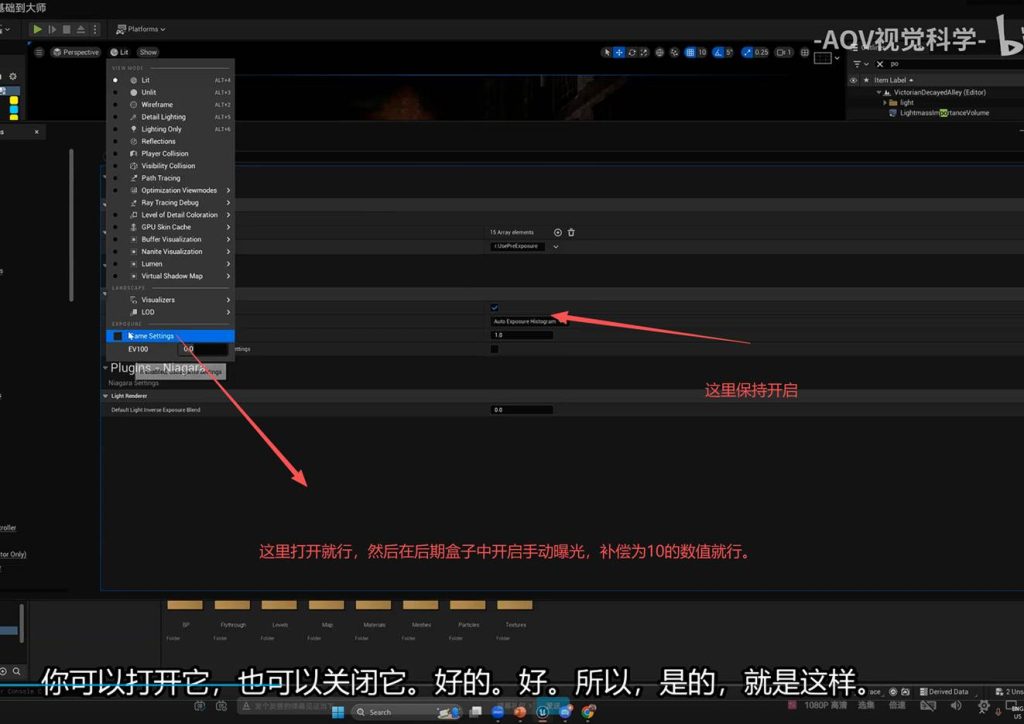Click the trash icon to empty array

tap(571, 232)
